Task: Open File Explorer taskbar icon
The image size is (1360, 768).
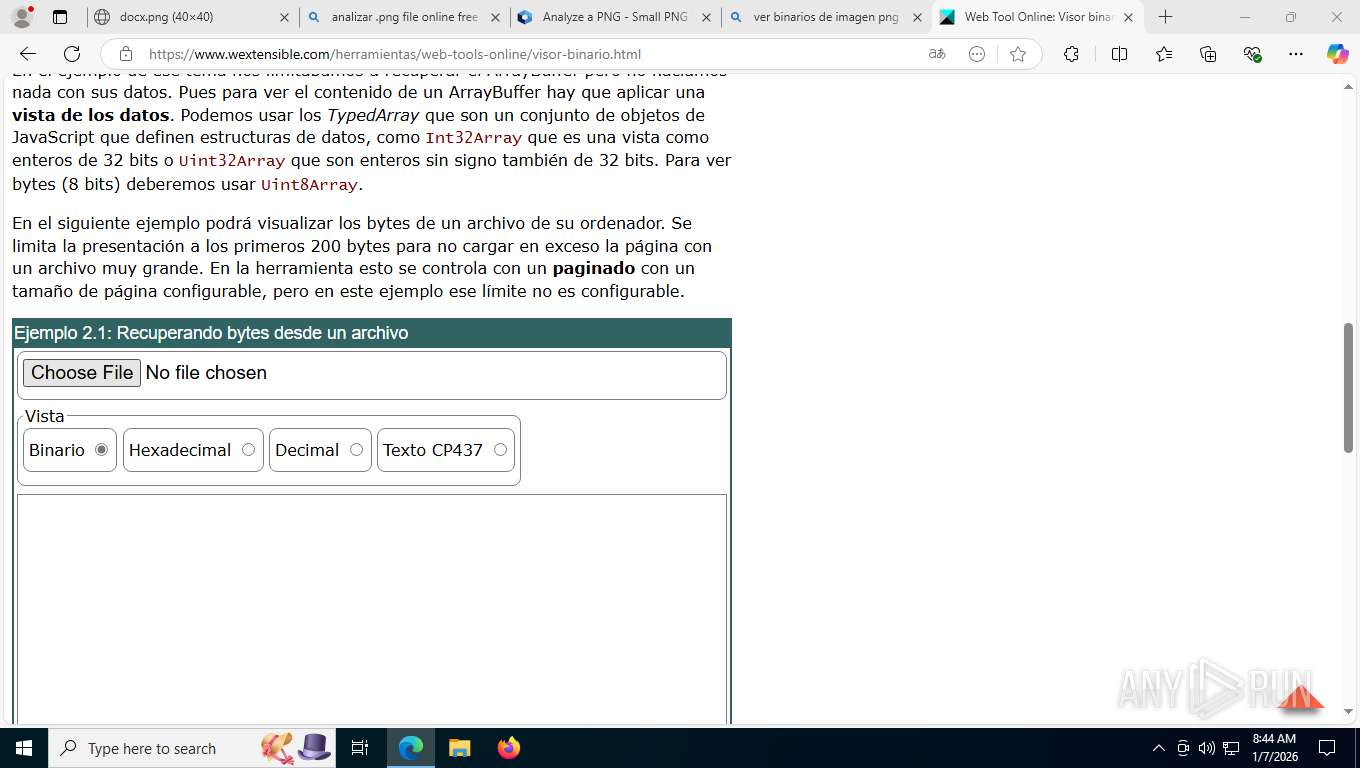Action: click(x=459, y=748)
